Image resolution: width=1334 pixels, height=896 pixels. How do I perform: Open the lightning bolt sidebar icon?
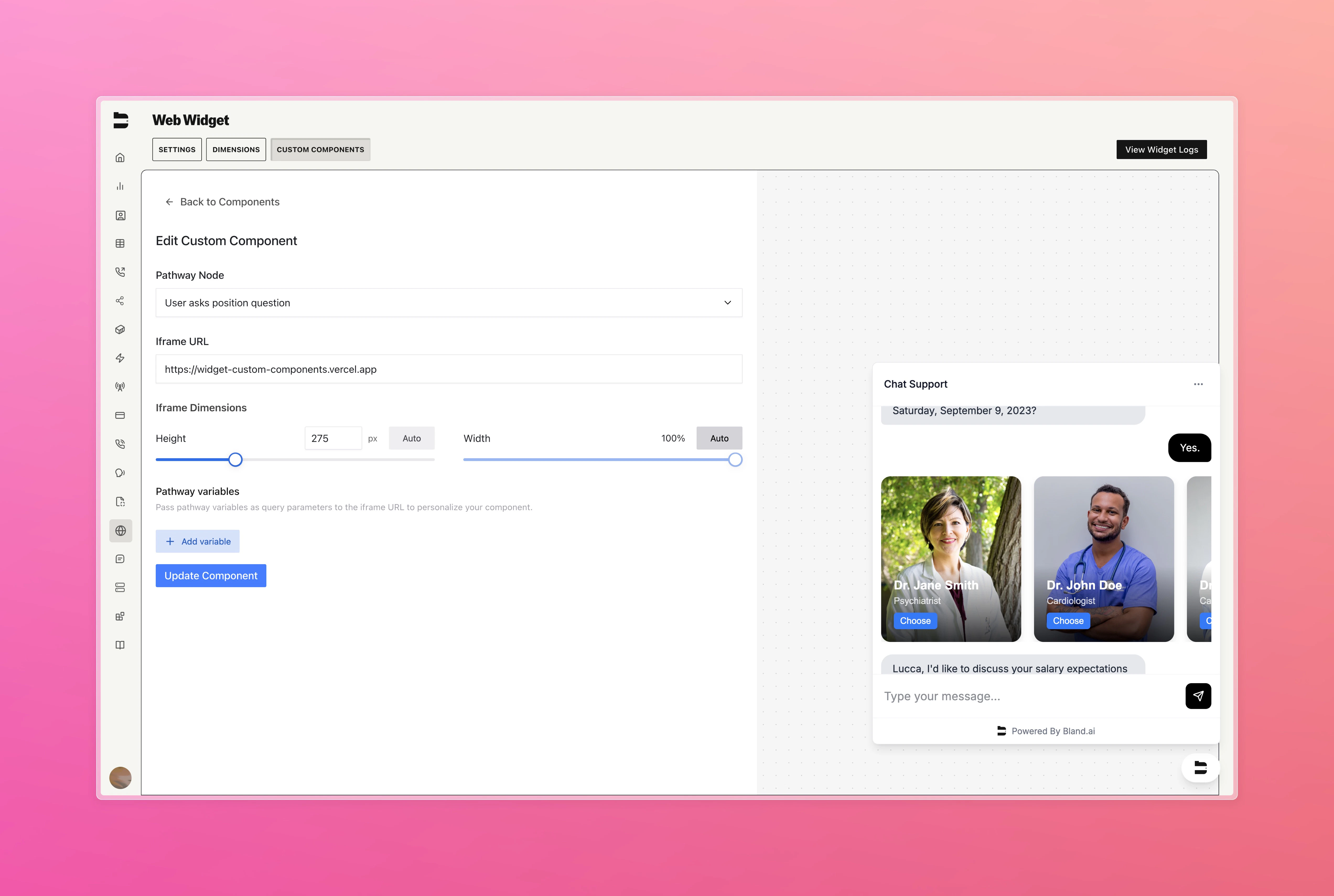pos(120,358)
